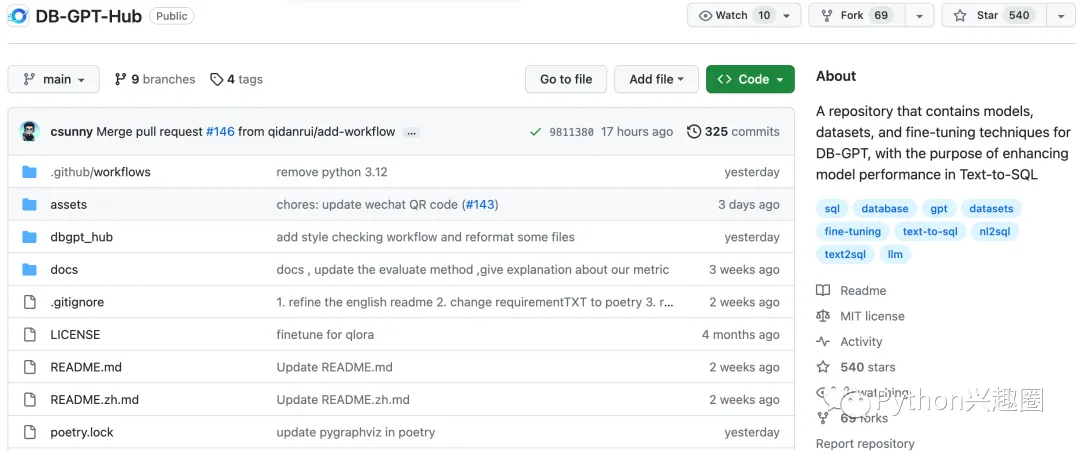Image resolution: width=1080 pixels, height=451 pixels.
Task: Click the LICENSE file icon
Action: coord(29,335)
